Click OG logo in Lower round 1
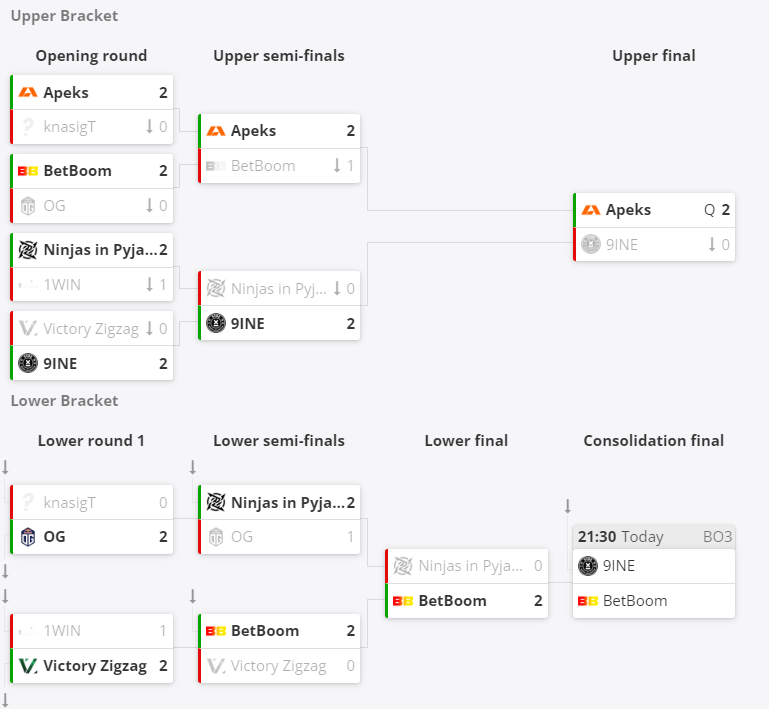 (x=28, y=537)
